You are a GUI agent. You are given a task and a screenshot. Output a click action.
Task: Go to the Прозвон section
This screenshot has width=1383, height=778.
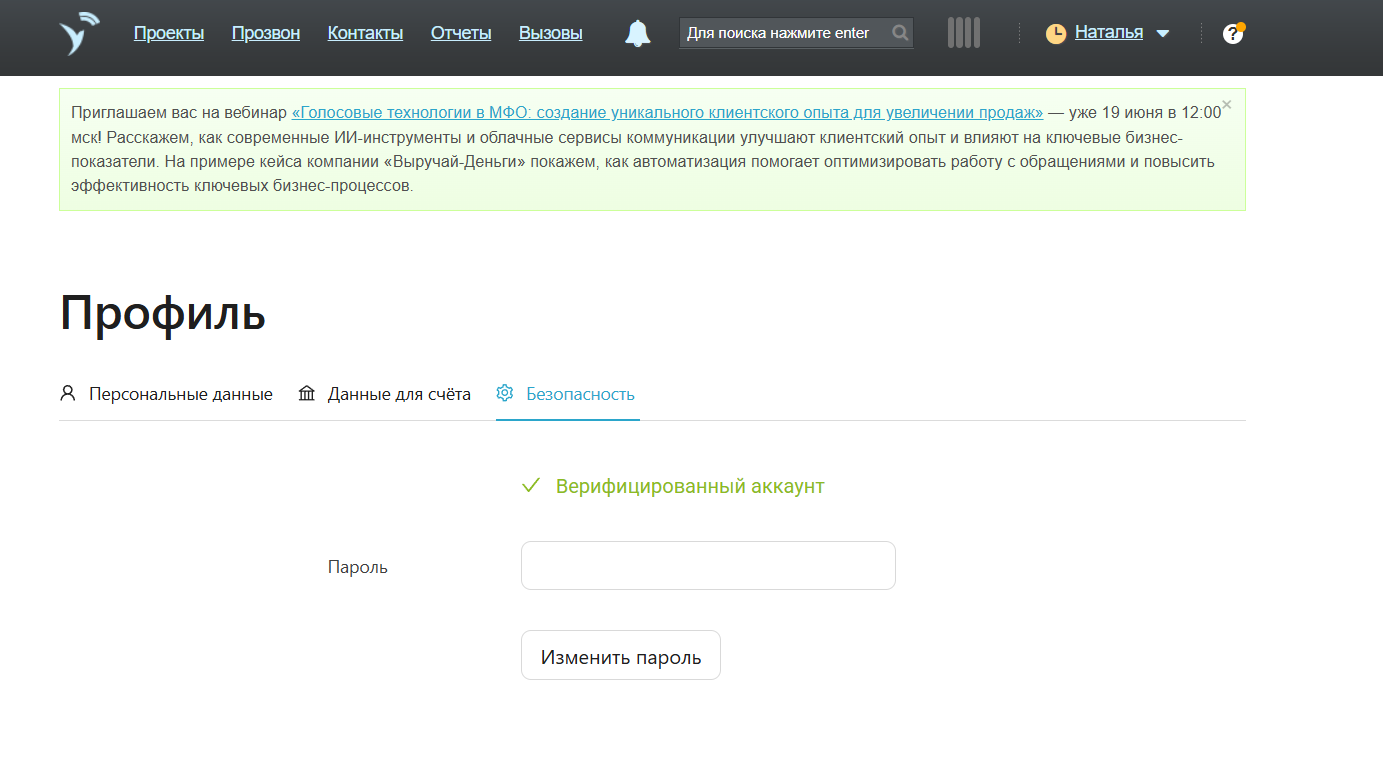click(x=266, y=33)
